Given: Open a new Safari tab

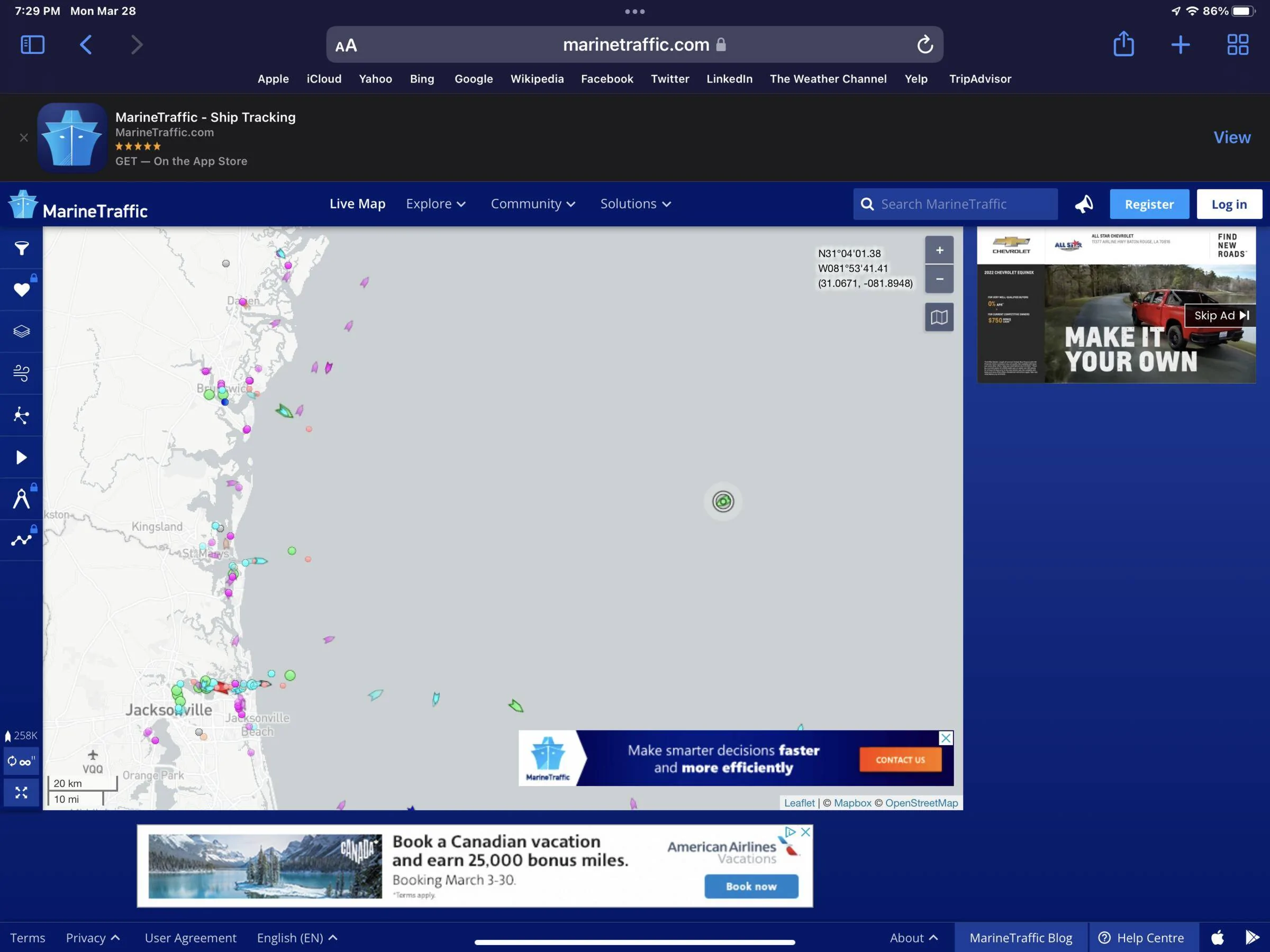Looking at the screenshot, I should [1181, 45].
